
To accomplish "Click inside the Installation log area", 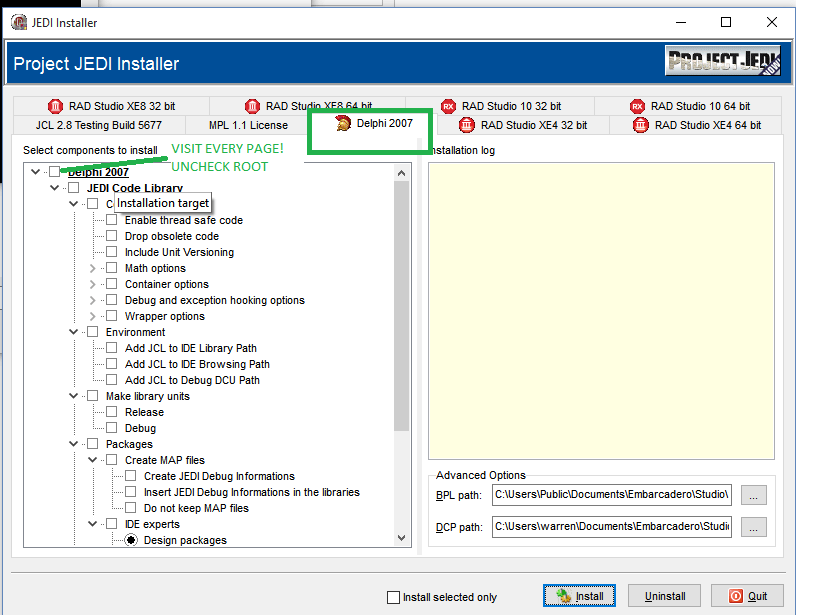I will (x=601, y=311).
